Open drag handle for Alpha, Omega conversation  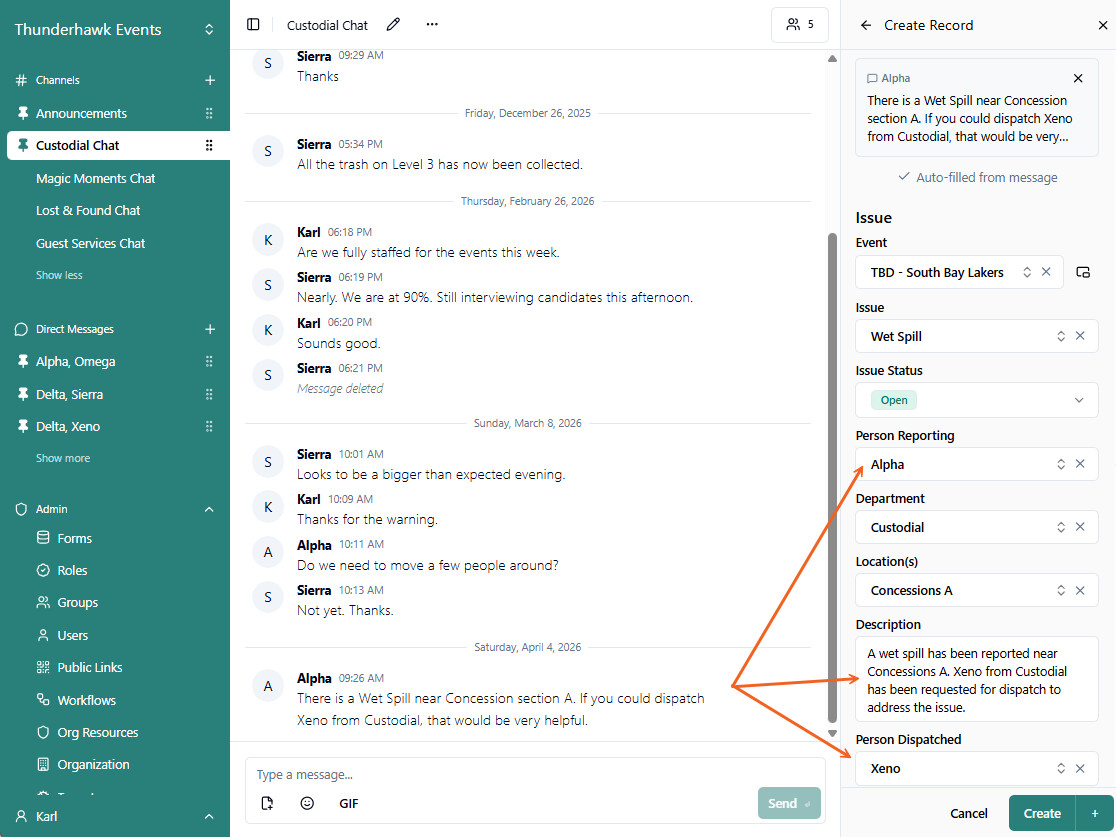pos(209,362)
